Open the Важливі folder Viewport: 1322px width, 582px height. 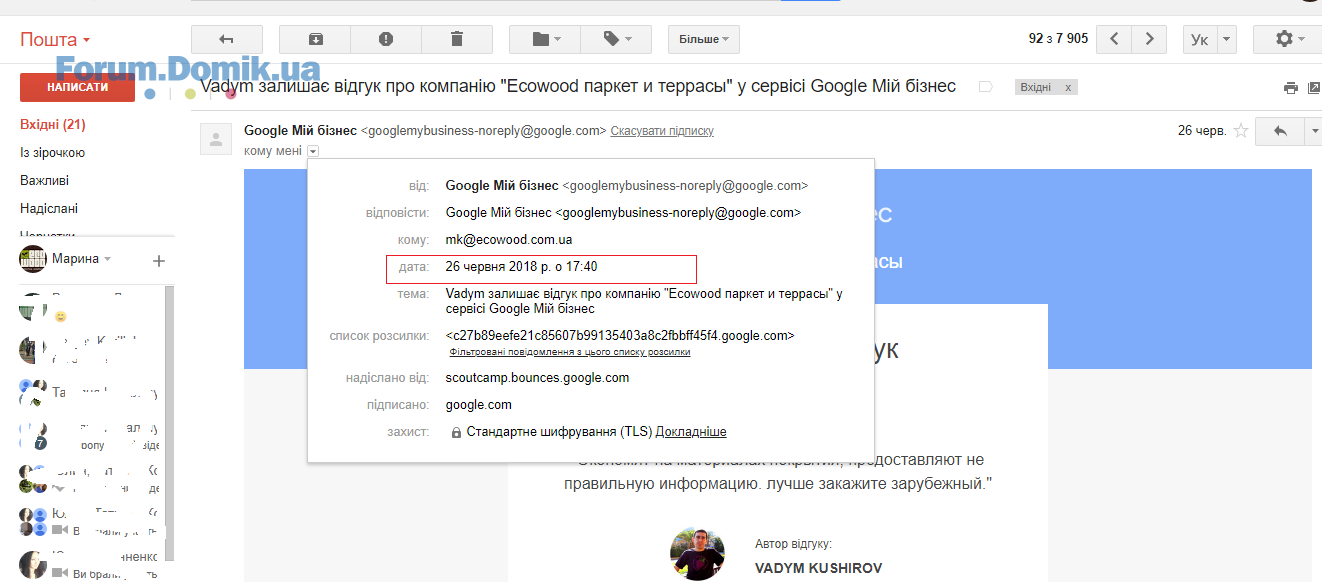pyautogui.click(x=44, y=181)
